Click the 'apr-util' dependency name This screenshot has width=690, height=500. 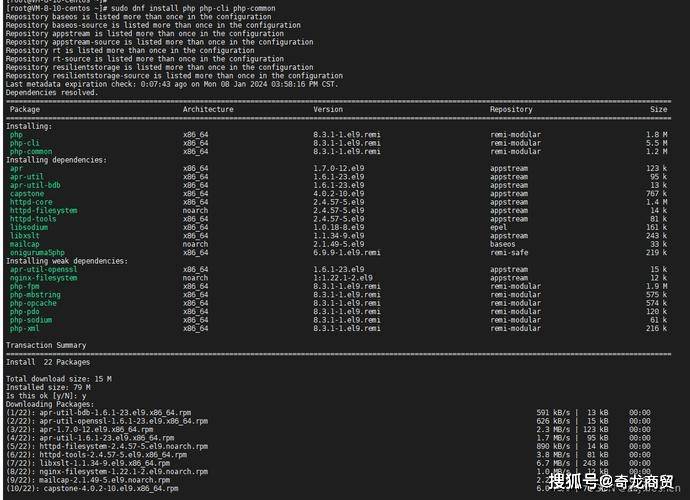[26, 176]
